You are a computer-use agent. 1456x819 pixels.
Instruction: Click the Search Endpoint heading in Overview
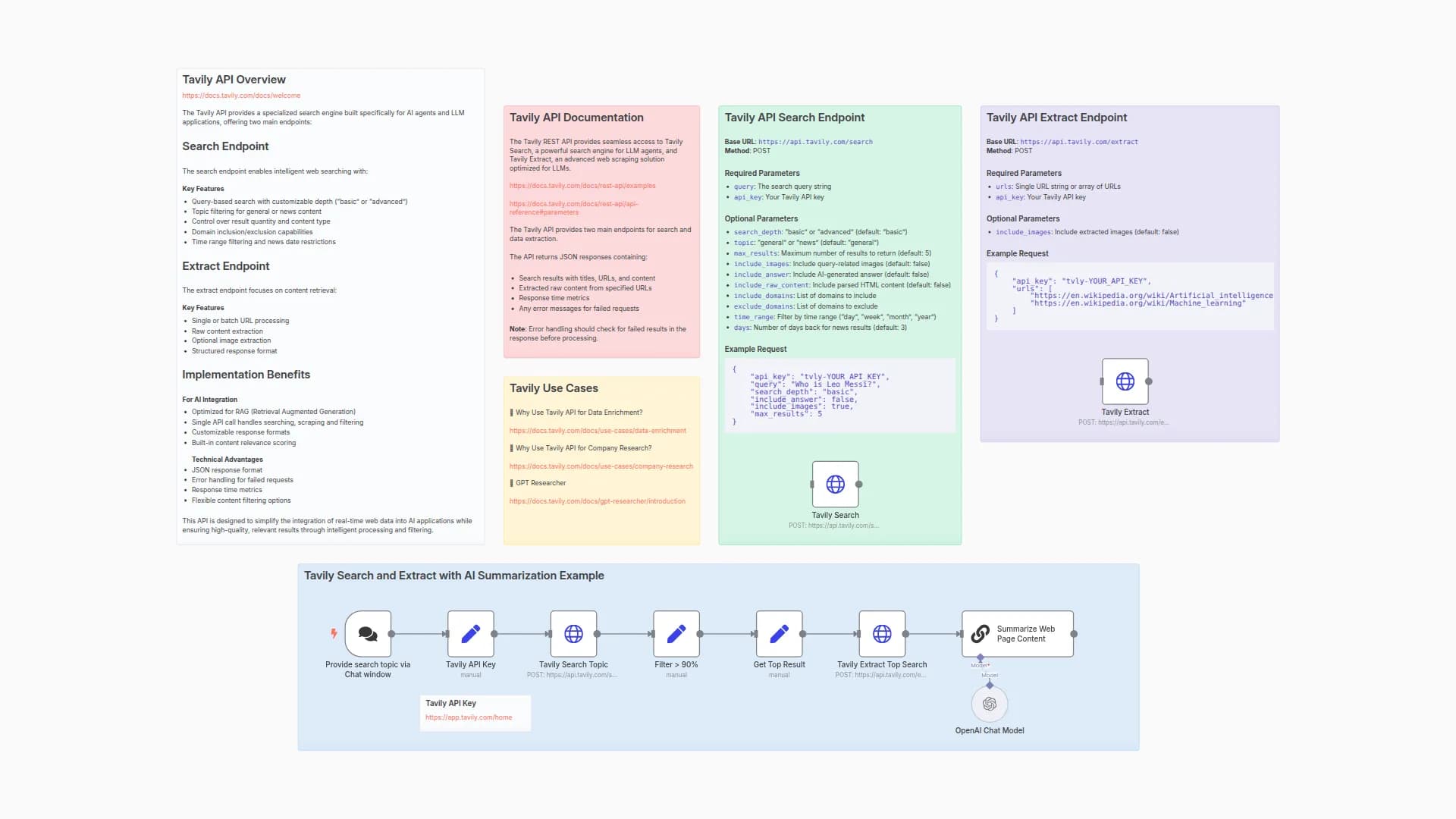[225, 146]
